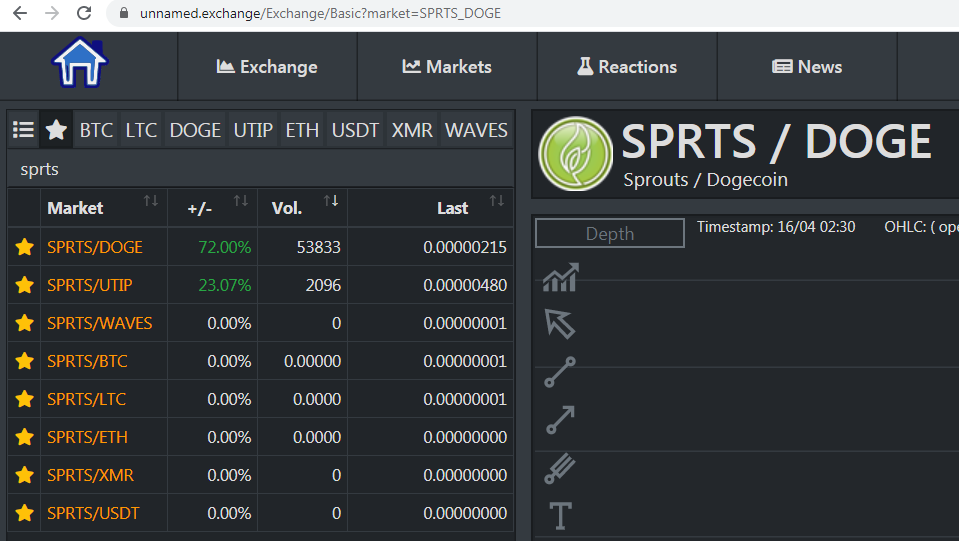
Task: Switch to LTC market tab
Action: pyautogui.click(x=141, y=130)
